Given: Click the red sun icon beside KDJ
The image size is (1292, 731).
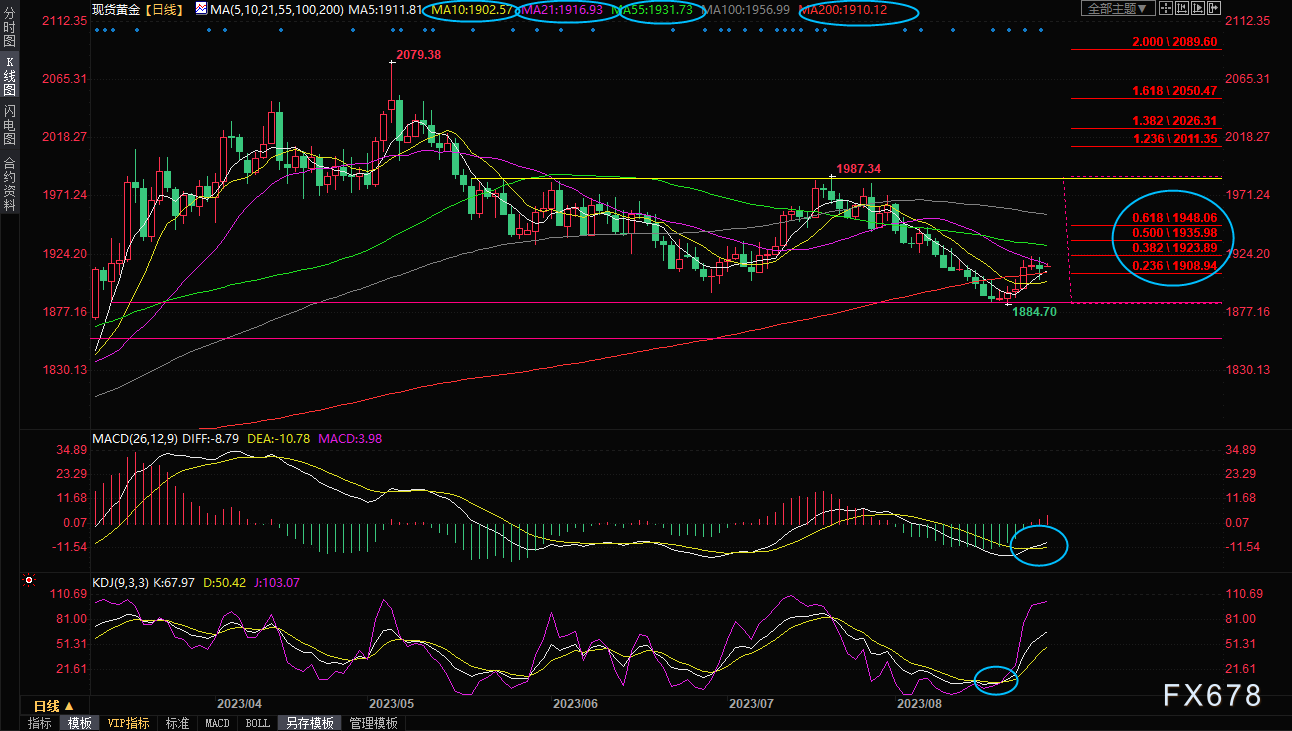Looking at the screenshot, I should click(29, 581).
